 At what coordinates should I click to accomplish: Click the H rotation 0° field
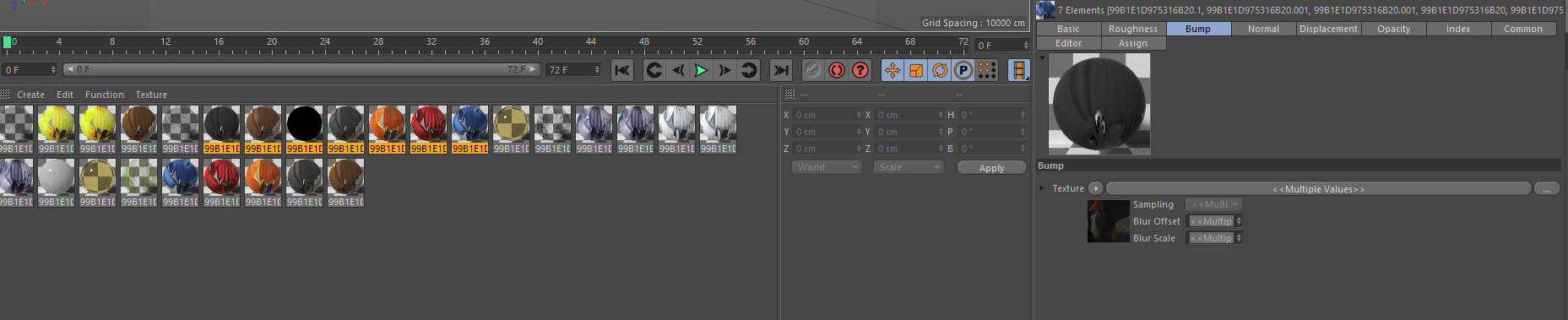click(x=992, y=115)
